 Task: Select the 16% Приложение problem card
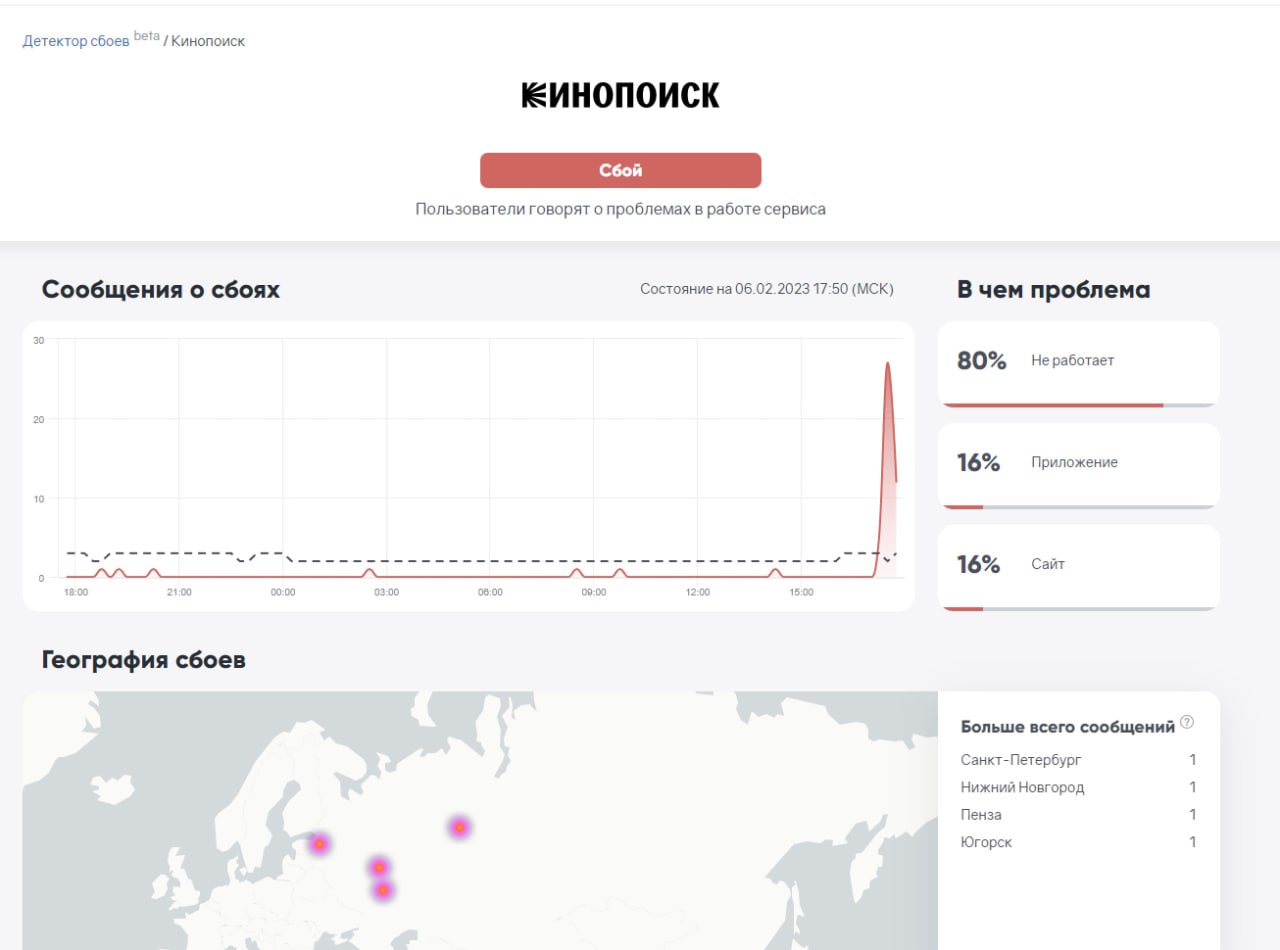[1078, 466]
